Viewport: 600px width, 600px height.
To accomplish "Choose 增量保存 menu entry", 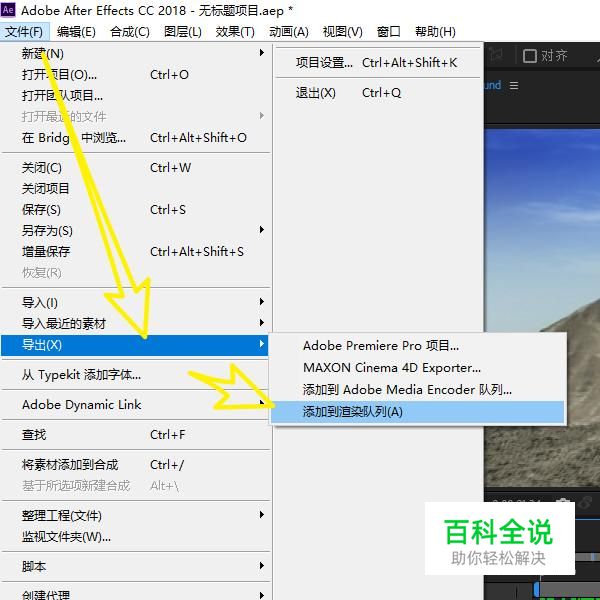I will pos(136,252).
